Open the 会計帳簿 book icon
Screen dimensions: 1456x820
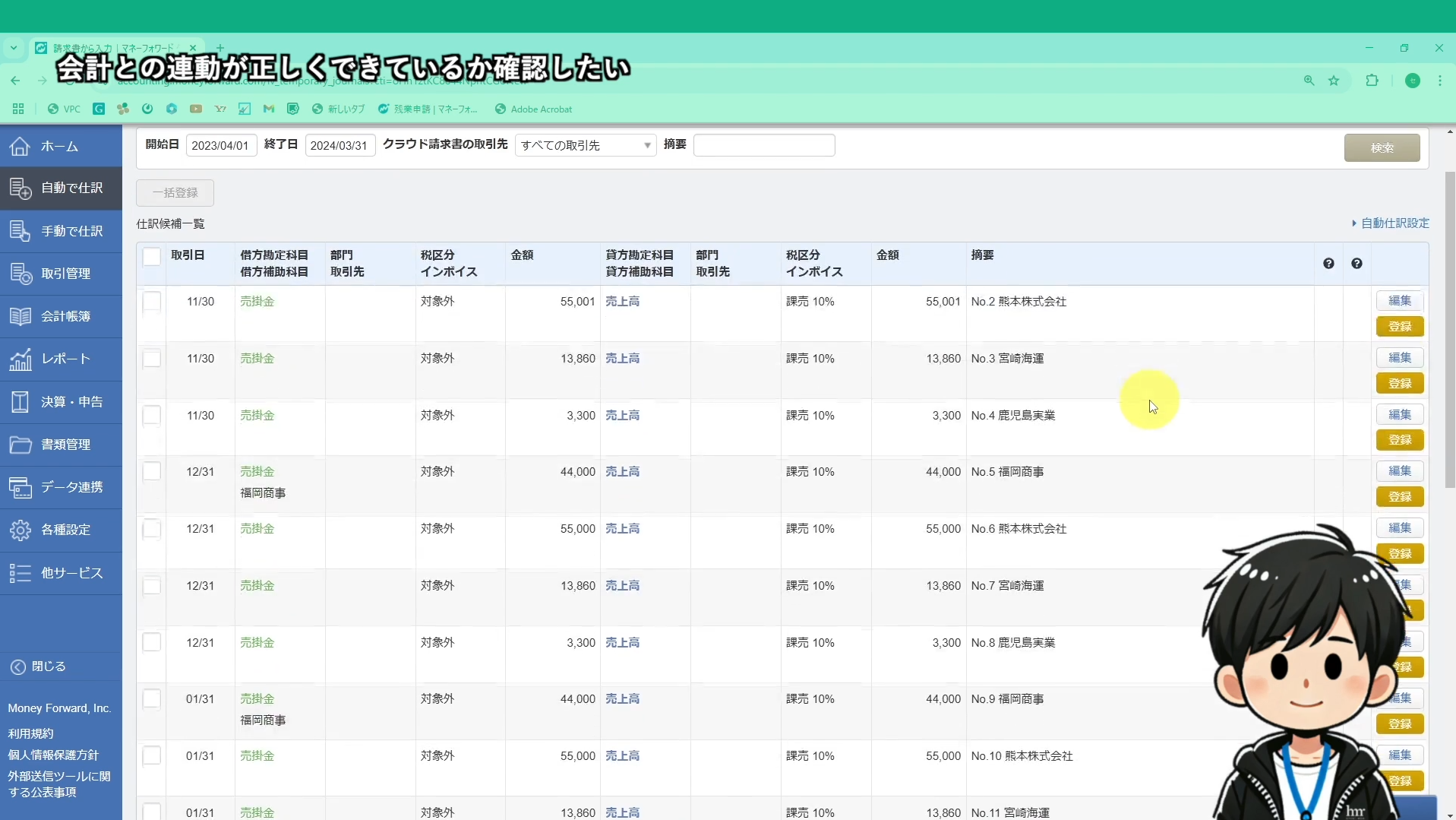tap(21, 316)
